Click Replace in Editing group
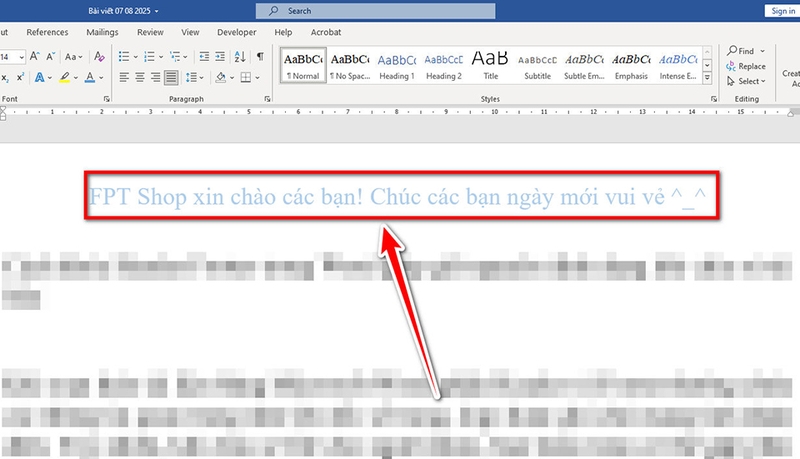 (x=745, y=66)
